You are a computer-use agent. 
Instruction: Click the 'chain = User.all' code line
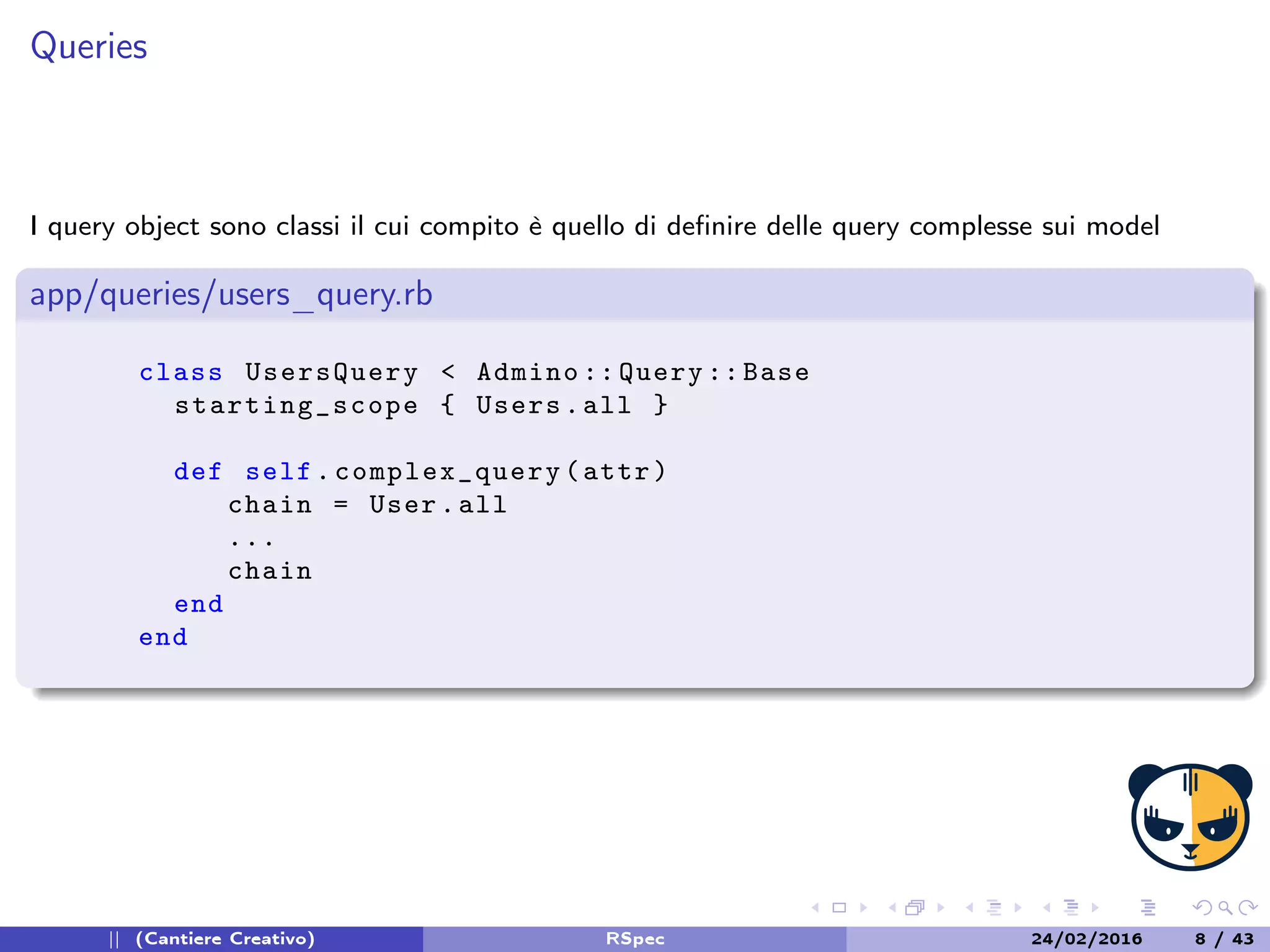click(367, 505)
